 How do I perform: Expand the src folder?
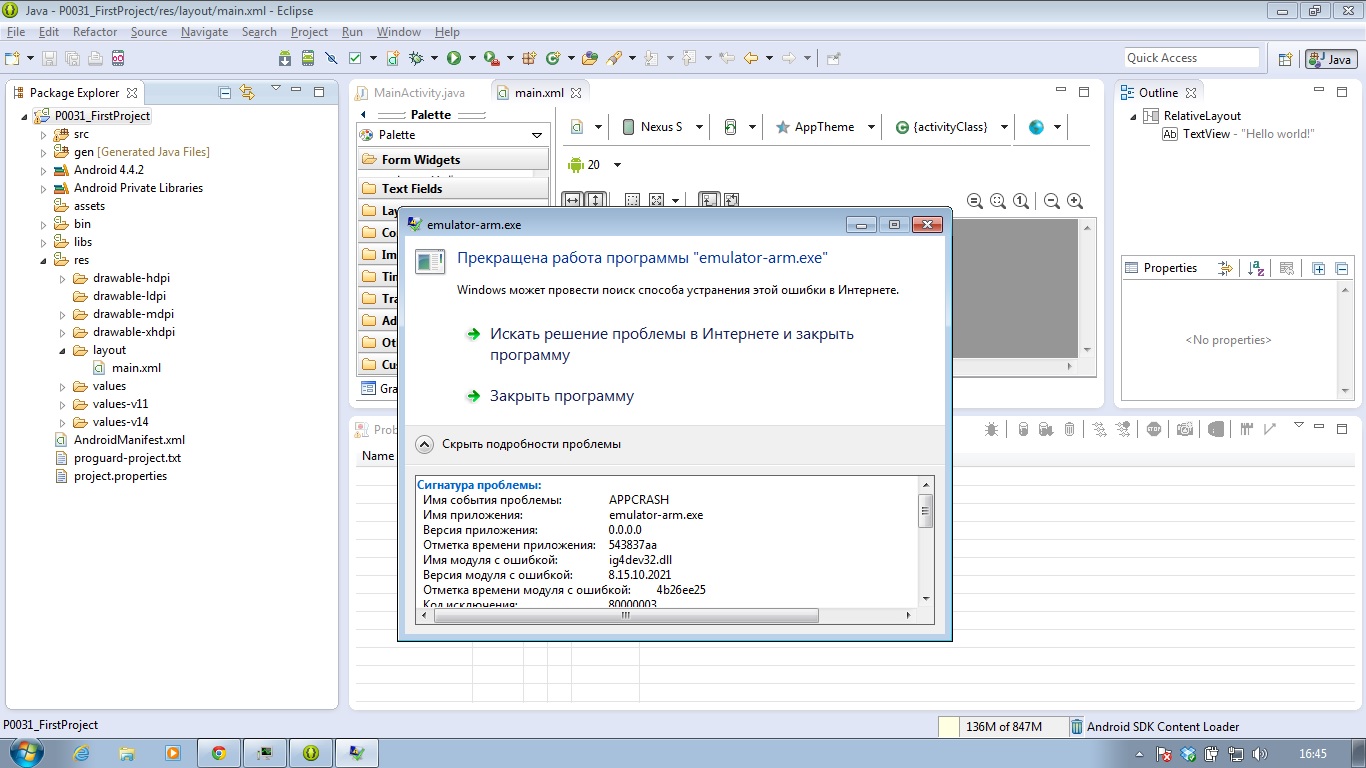click(x=43, y=134)
